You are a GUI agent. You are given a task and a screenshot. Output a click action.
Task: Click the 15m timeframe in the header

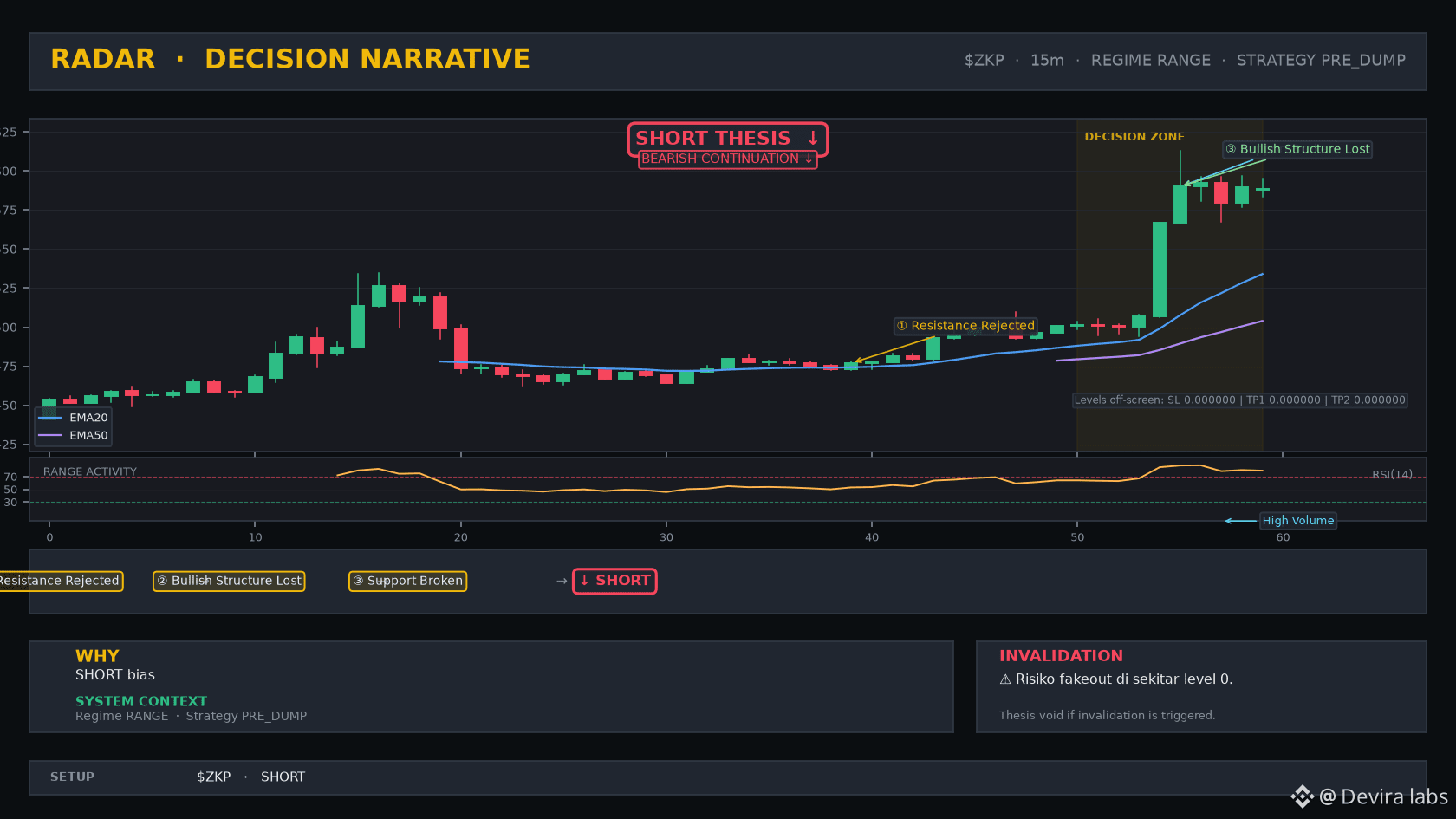point(1047,61)
